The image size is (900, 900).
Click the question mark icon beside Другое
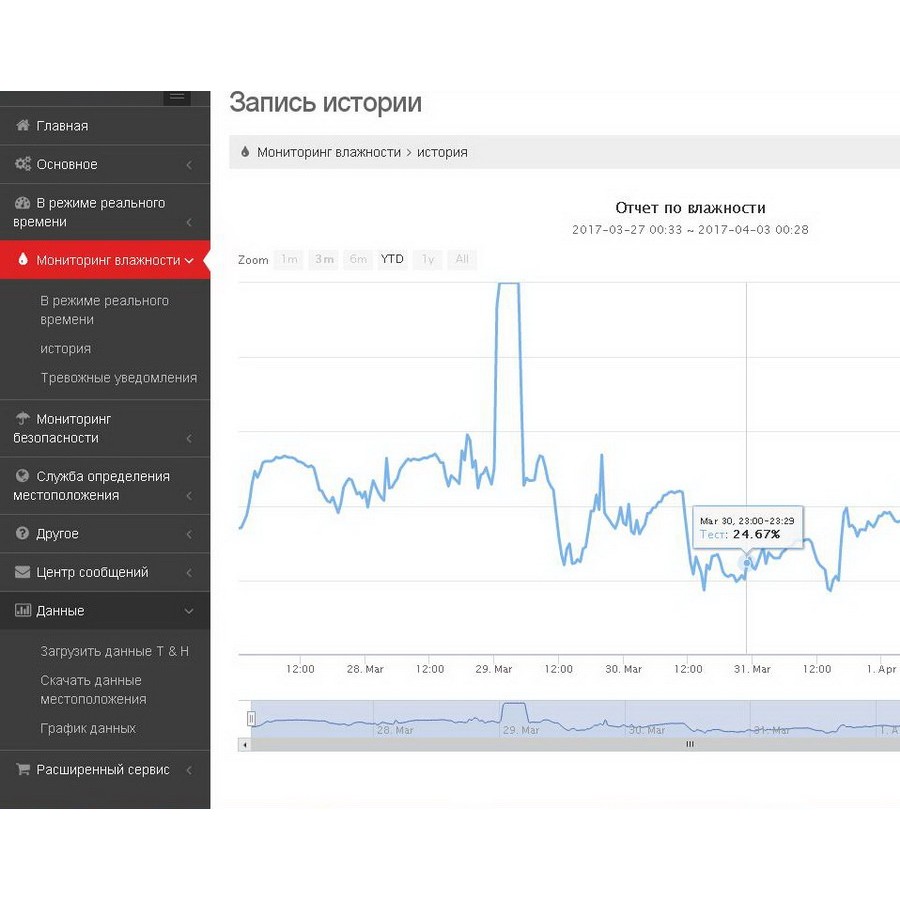click(x=23, y=534)
